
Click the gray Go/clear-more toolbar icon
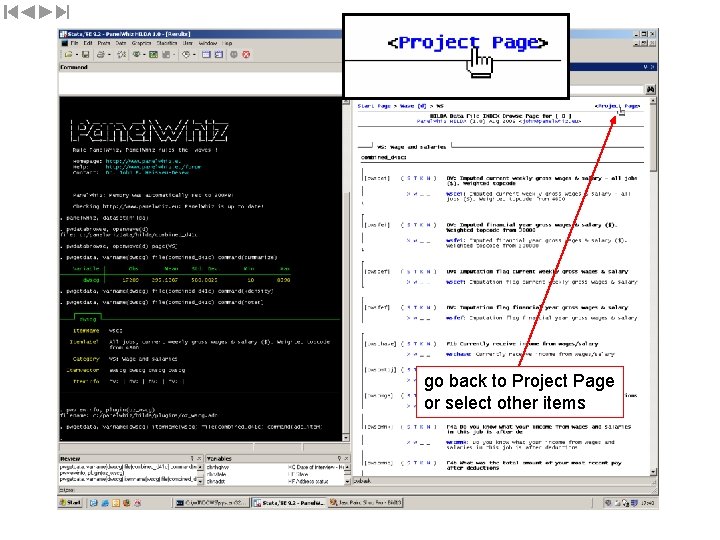(234, 55)
